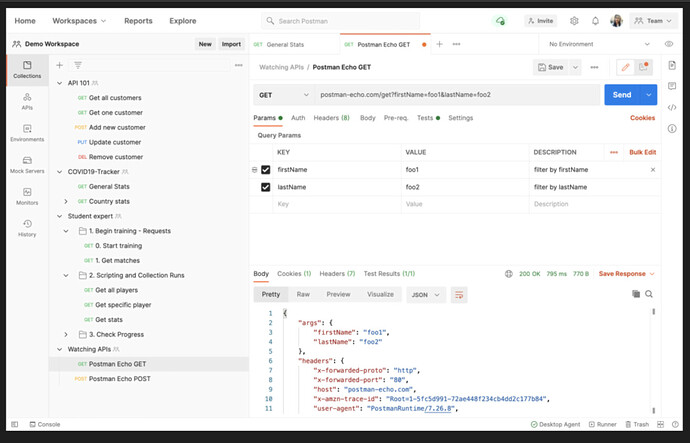Go to Reports in top navigation
This screenshot has width=690, height=443.
[138, 21]
